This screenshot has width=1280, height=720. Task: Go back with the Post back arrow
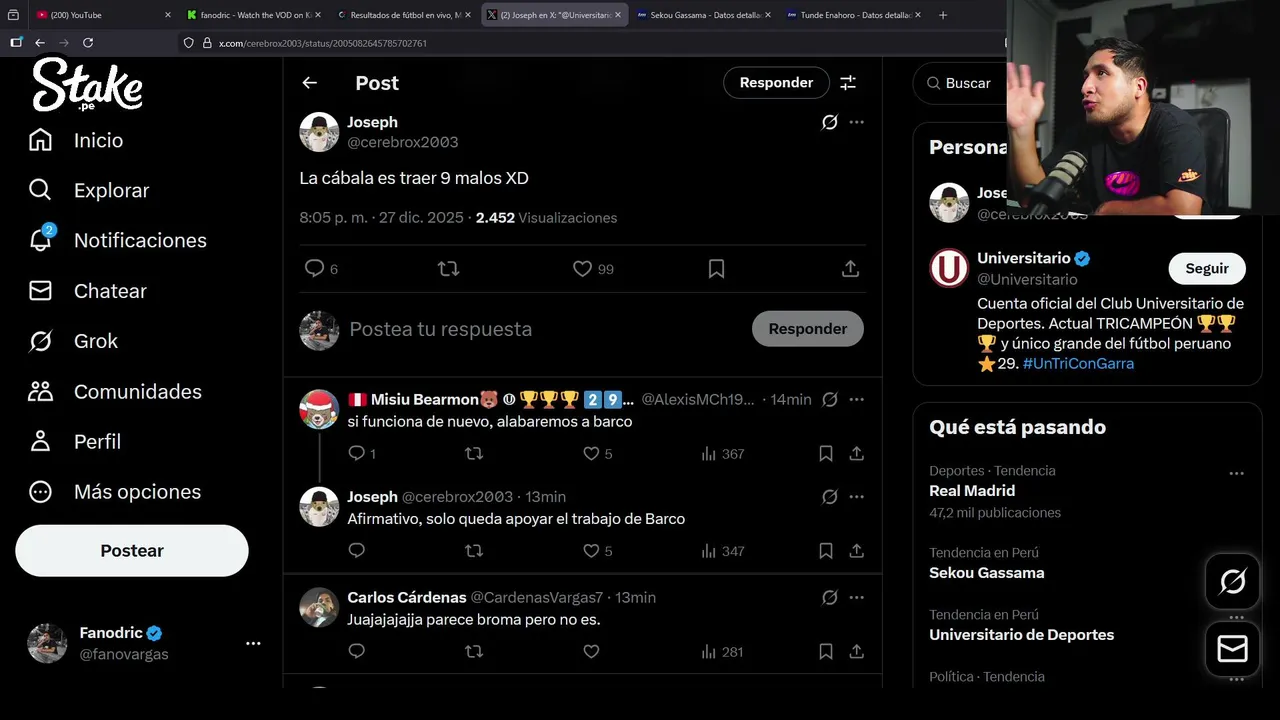click(x=310, y=83)
